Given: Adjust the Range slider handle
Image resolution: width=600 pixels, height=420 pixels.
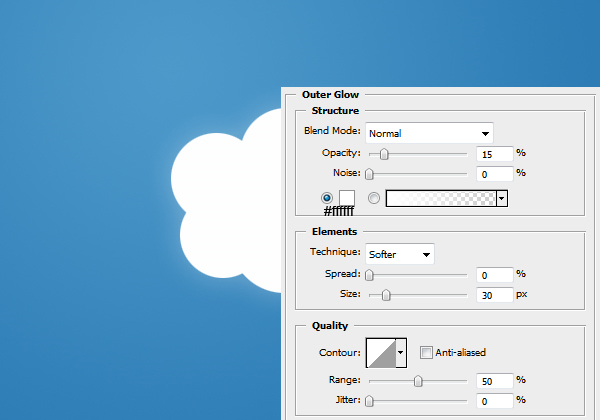Looking at the screenshot, I should click(x=418, y=381).
